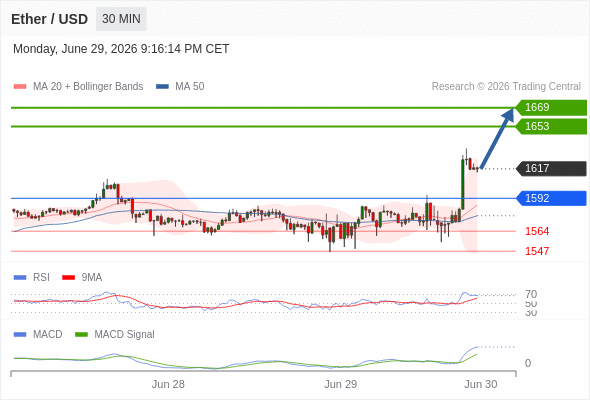The height and width of the screenshot is (400, 590).
Task: Click the 30 MIN timeframe badge
Action: tap(121, 19)
